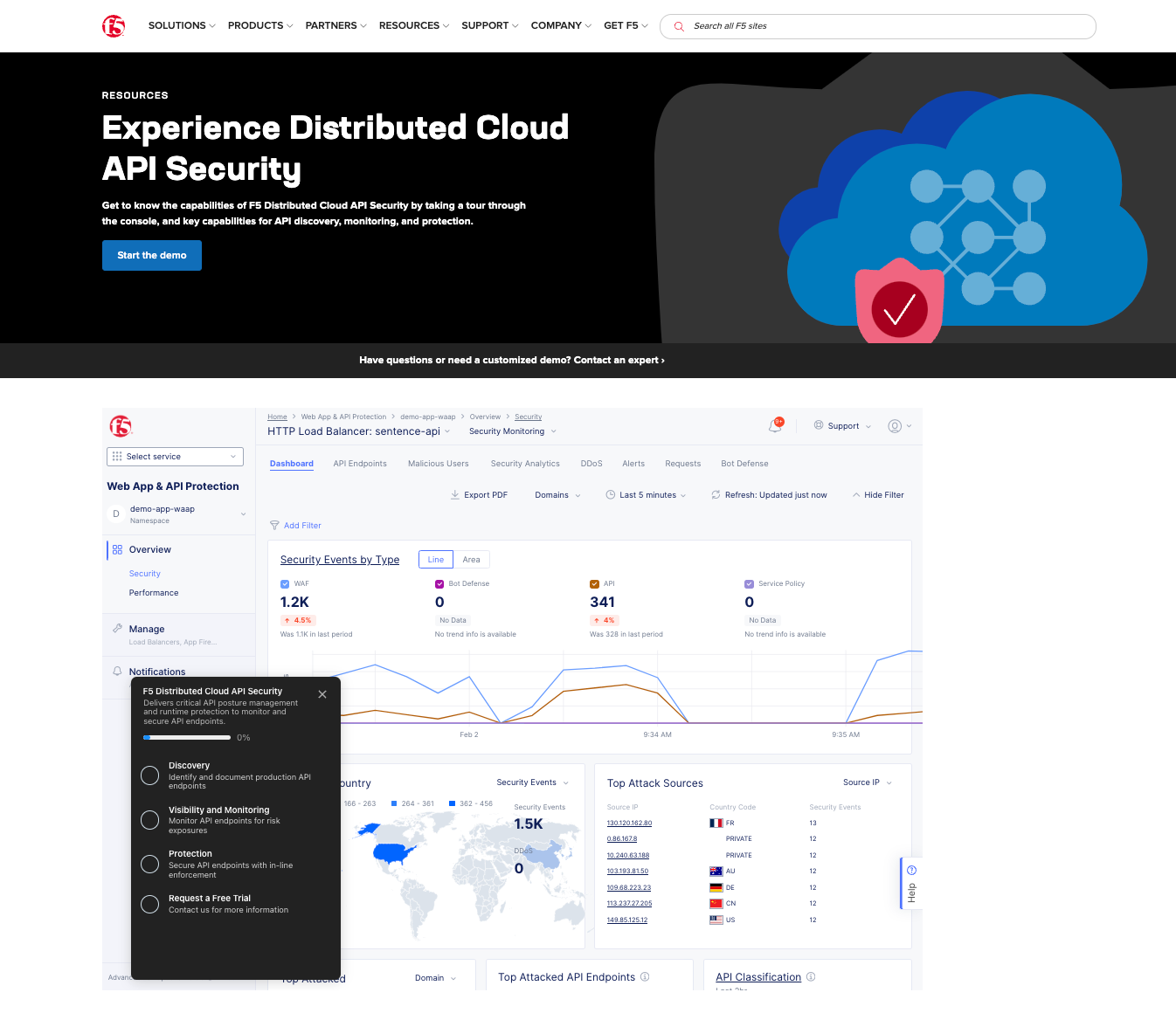Expand the PRODUCTS navigation menu
1176x1020 pixels.
click(260, 25)
